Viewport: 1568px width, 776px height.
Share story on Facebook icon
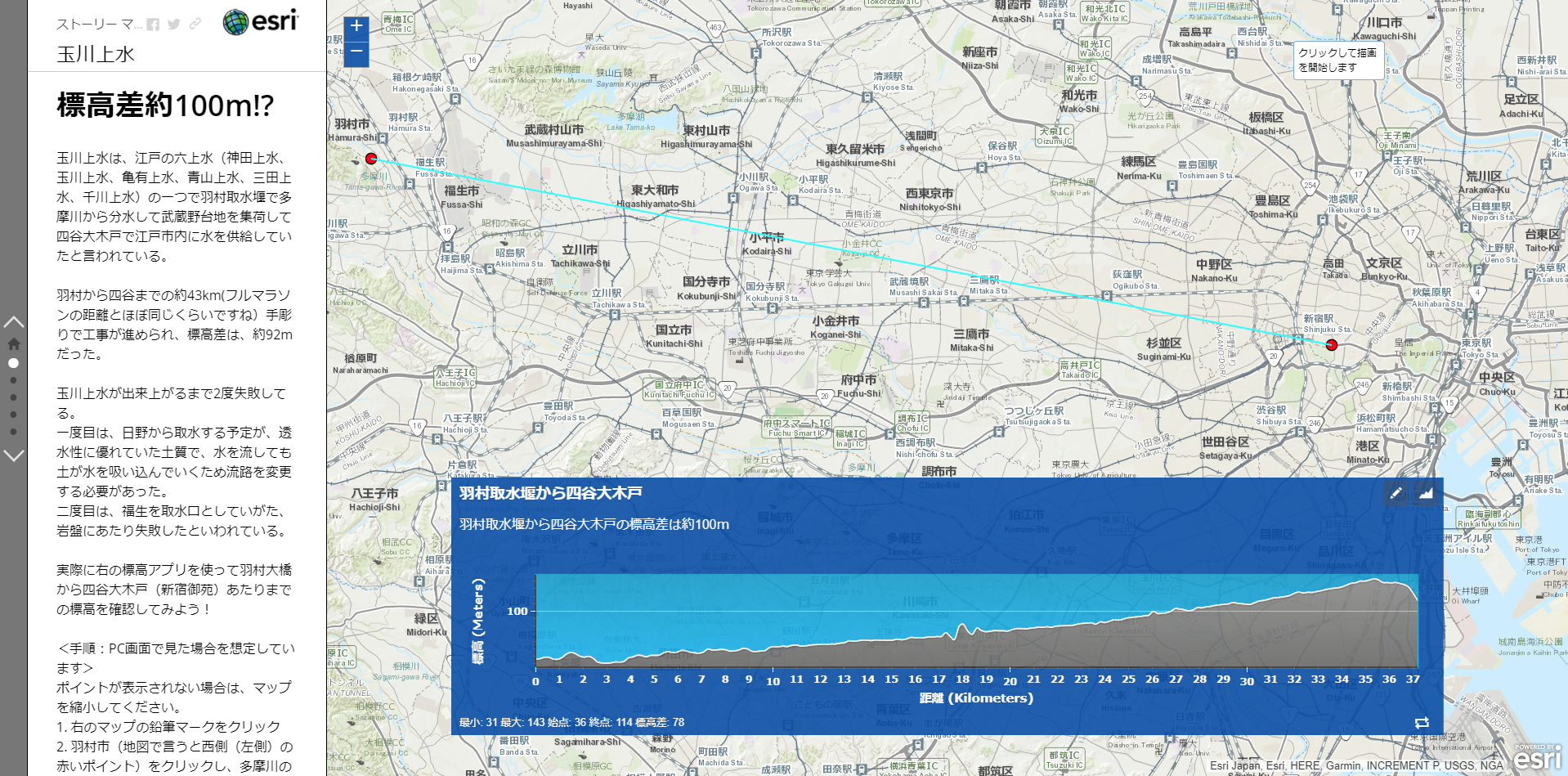153,25
